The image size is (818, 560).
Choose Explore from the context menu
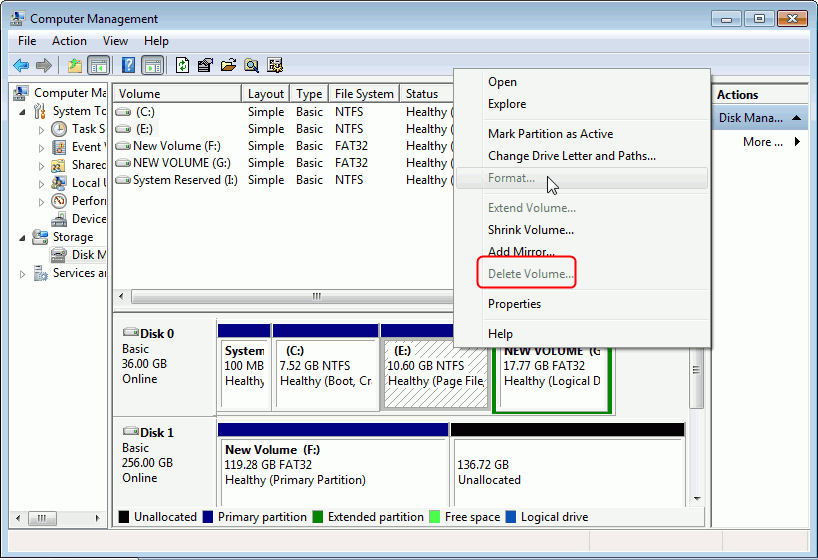pyautogui.click(x=582, y=104)
